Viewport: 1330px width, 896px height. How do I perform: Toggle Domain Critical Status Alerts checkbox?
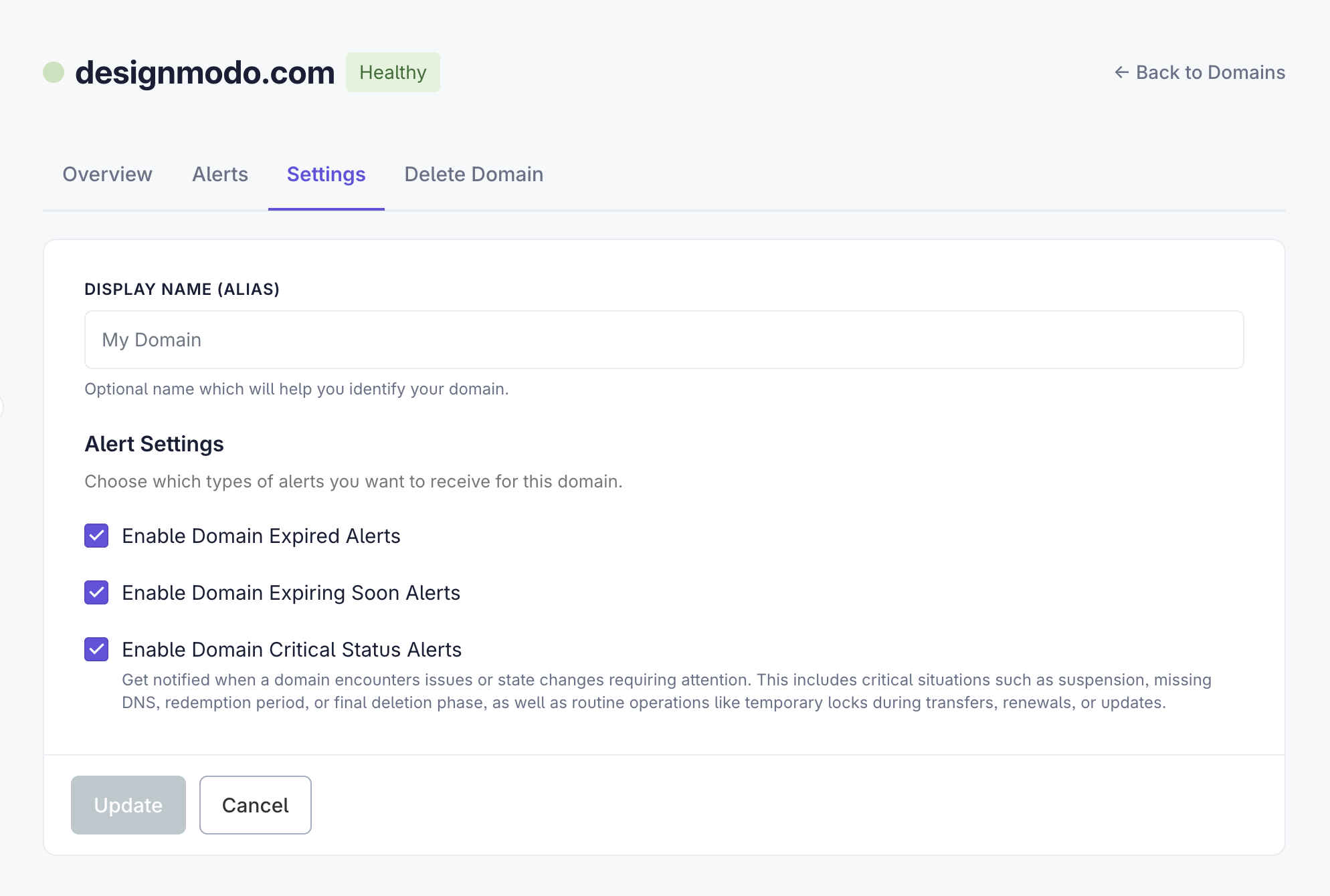click(96, 649)
